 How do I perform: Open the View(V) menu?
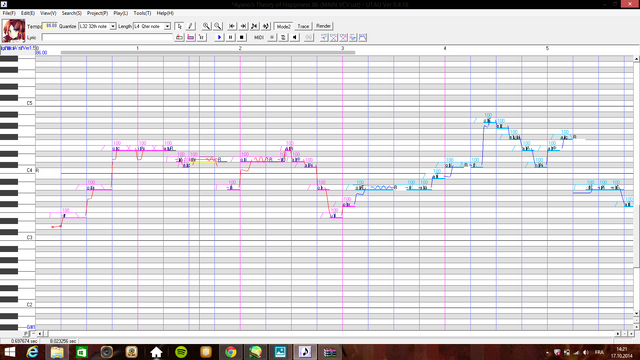coord(48,13)
